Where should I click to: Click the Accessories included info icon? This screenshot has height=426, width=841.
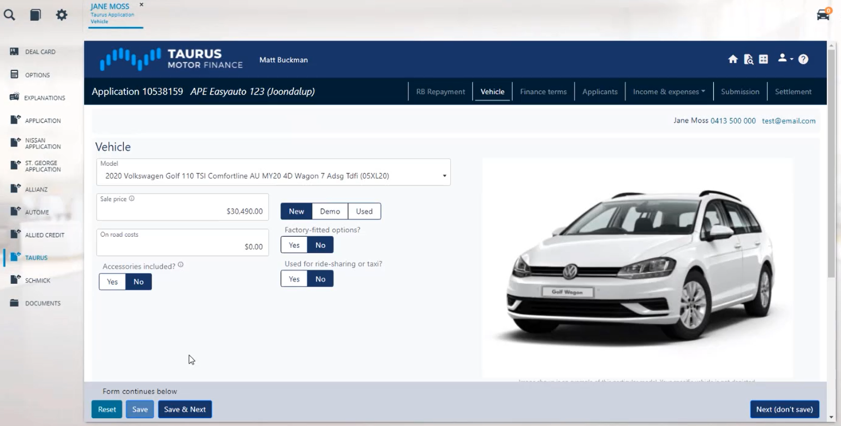tap(181, 265)
